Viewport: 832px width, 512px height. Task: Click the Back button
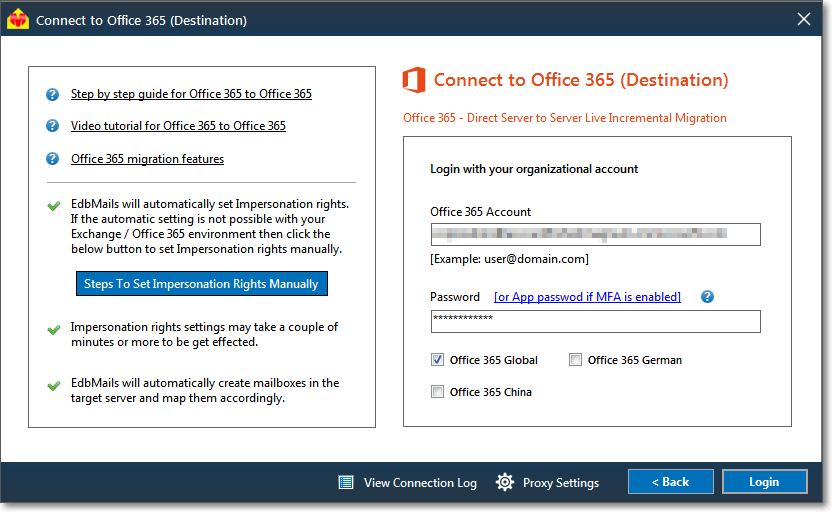pos(671,482)
